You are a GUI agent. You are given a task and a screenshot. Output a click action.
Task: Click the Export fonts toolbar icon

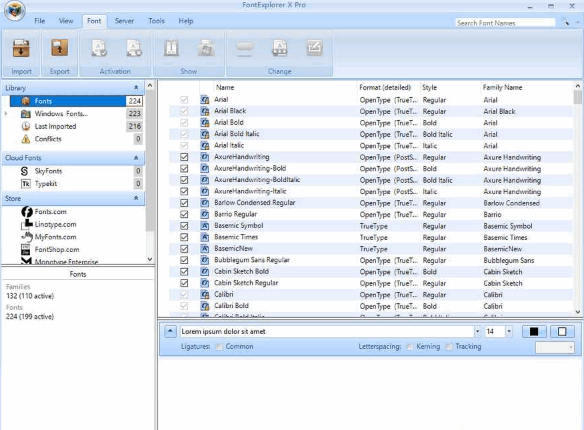(x=60, y=48)
